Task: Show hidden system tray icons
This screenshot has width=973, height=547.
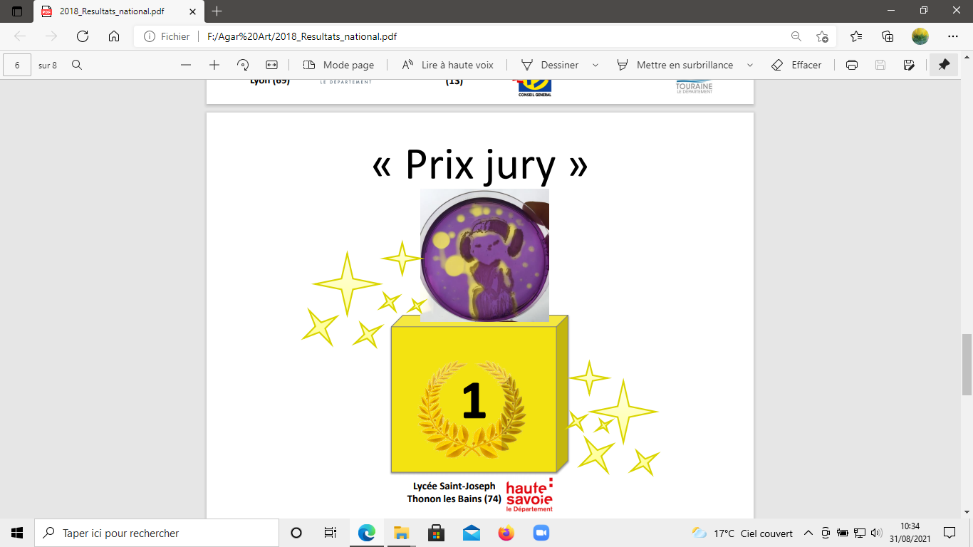Action: tap(808, 533)
